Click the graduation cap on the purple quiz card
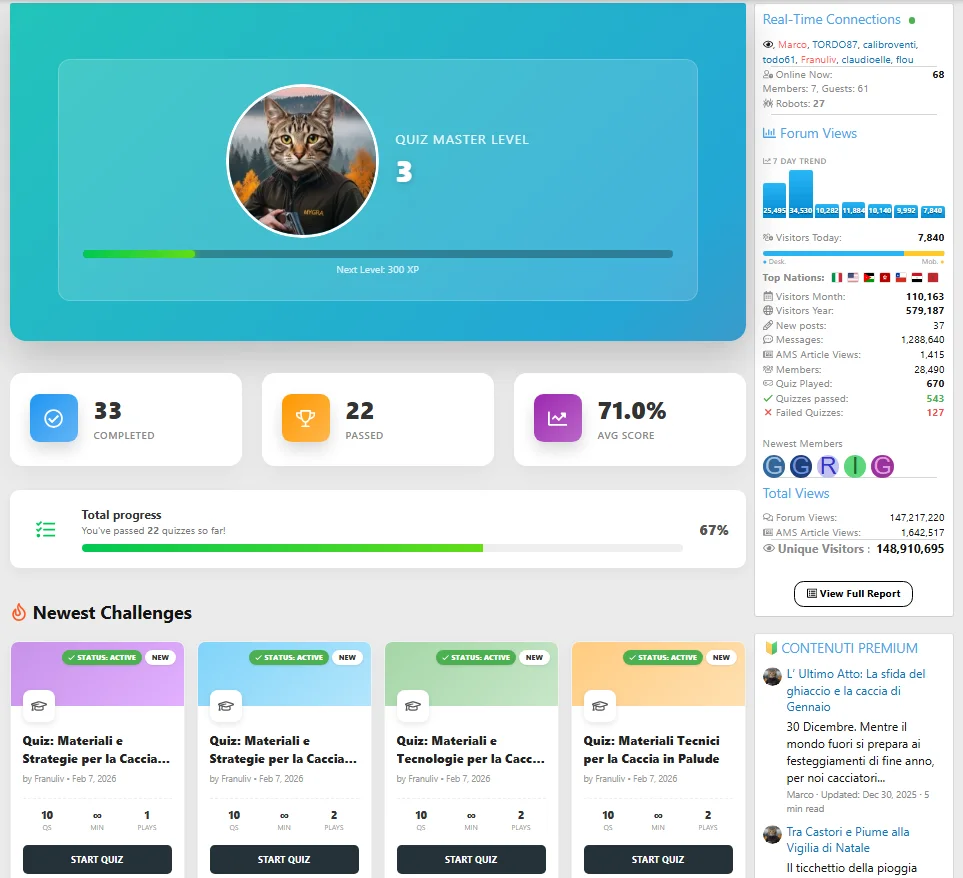Viewport: 963px width, 878px height. [x=39, y=706]
